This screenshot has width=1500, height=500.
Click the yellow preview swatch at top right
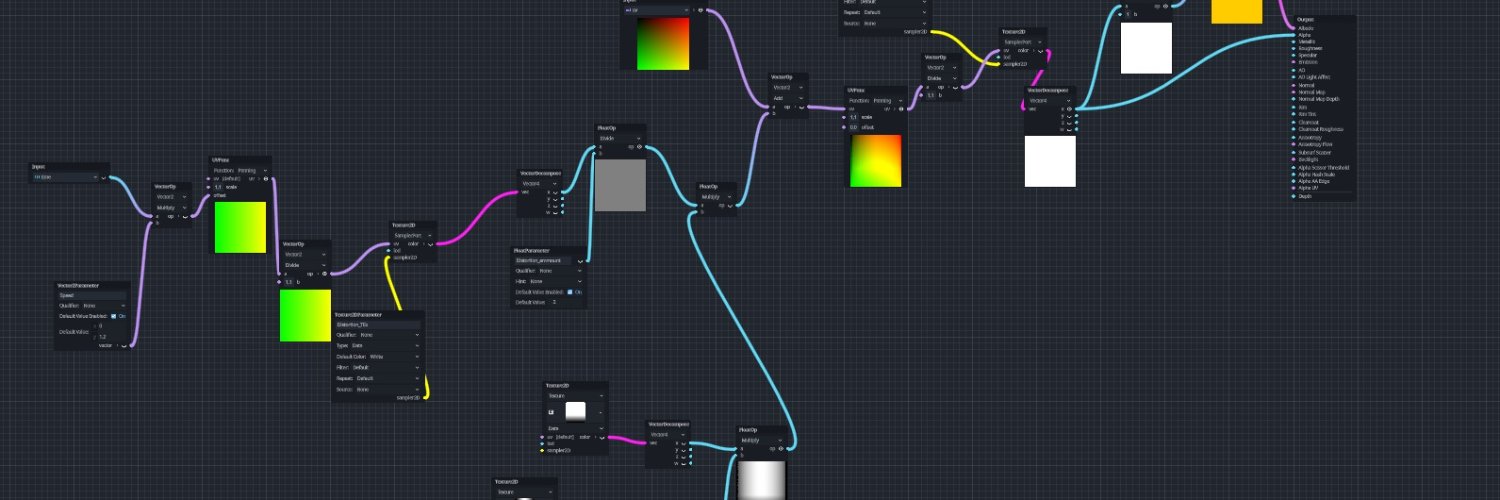1236,11
